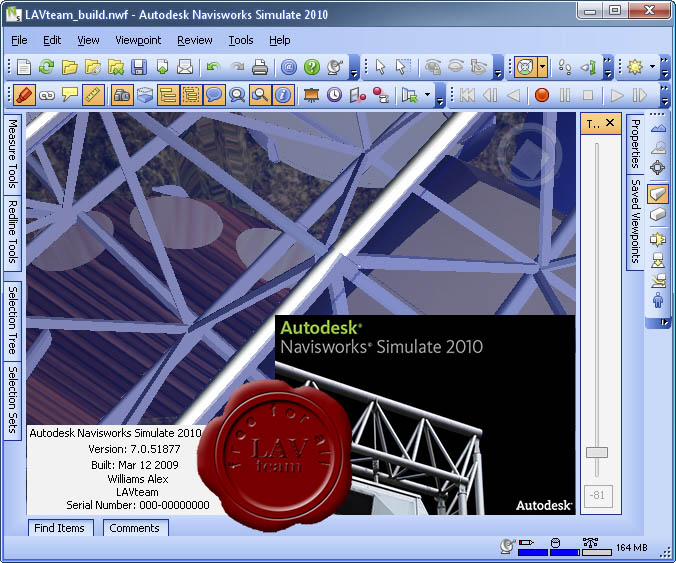Close the T.. tilt panel
Image resolution: width=676 pixels, height=563 pixels.
610,123
